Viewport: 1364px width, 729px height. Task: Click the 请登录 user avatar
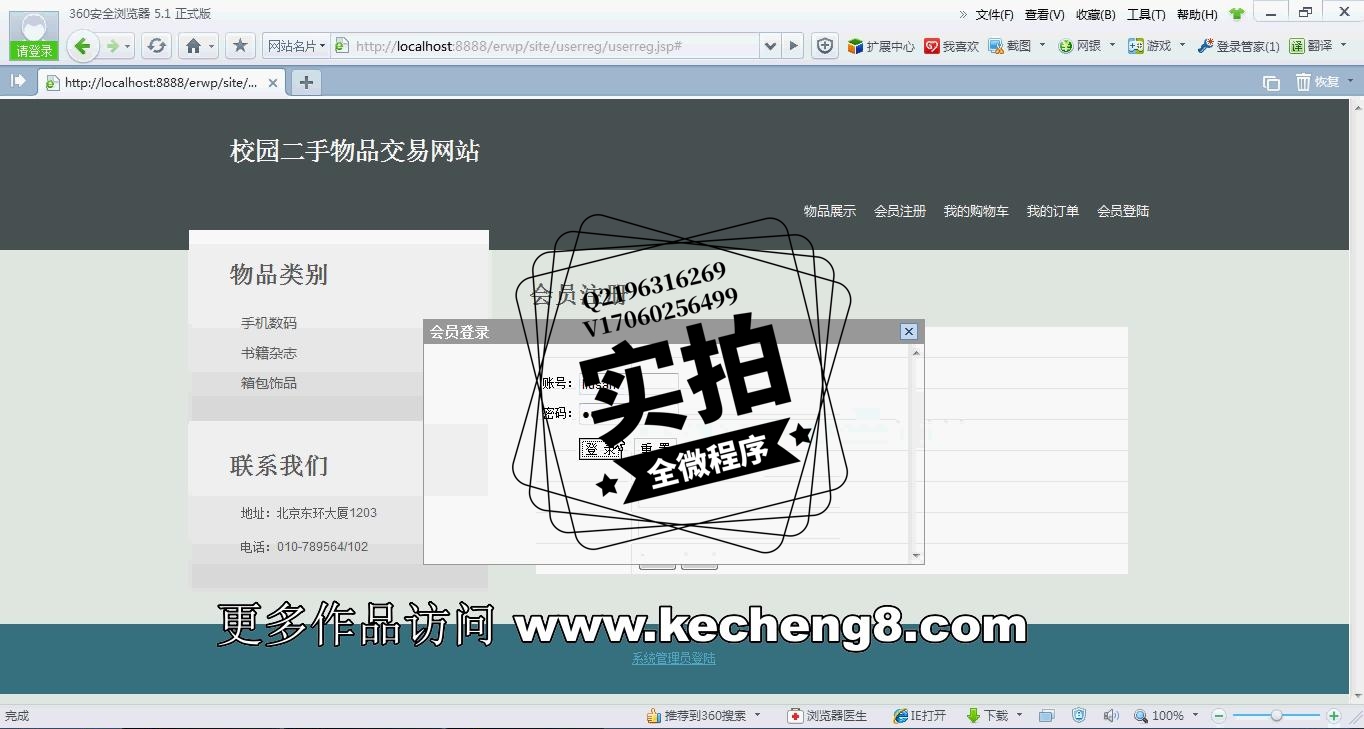point(34,36)
